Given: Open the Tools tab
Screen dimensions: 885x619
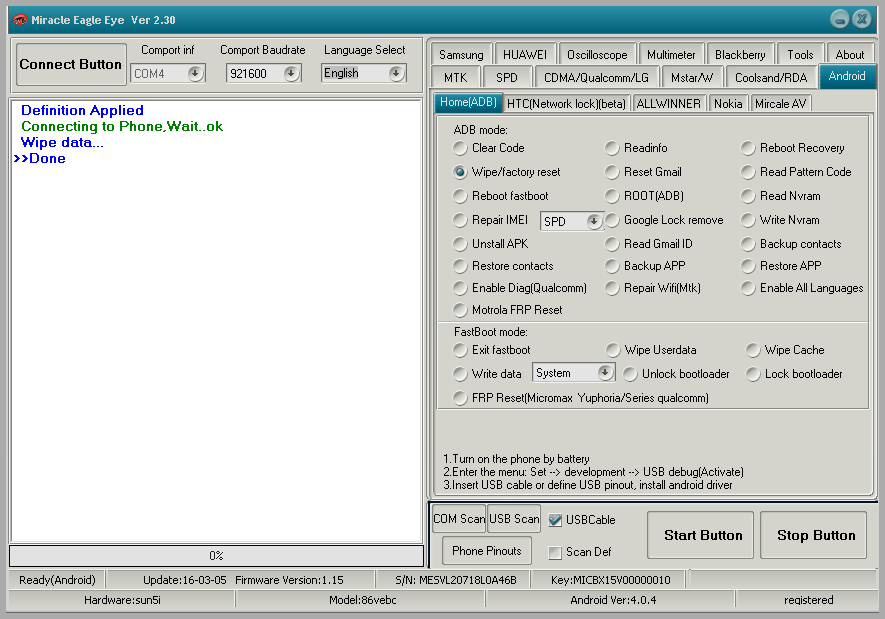Looking at the screenshot, I should point(800,55).
